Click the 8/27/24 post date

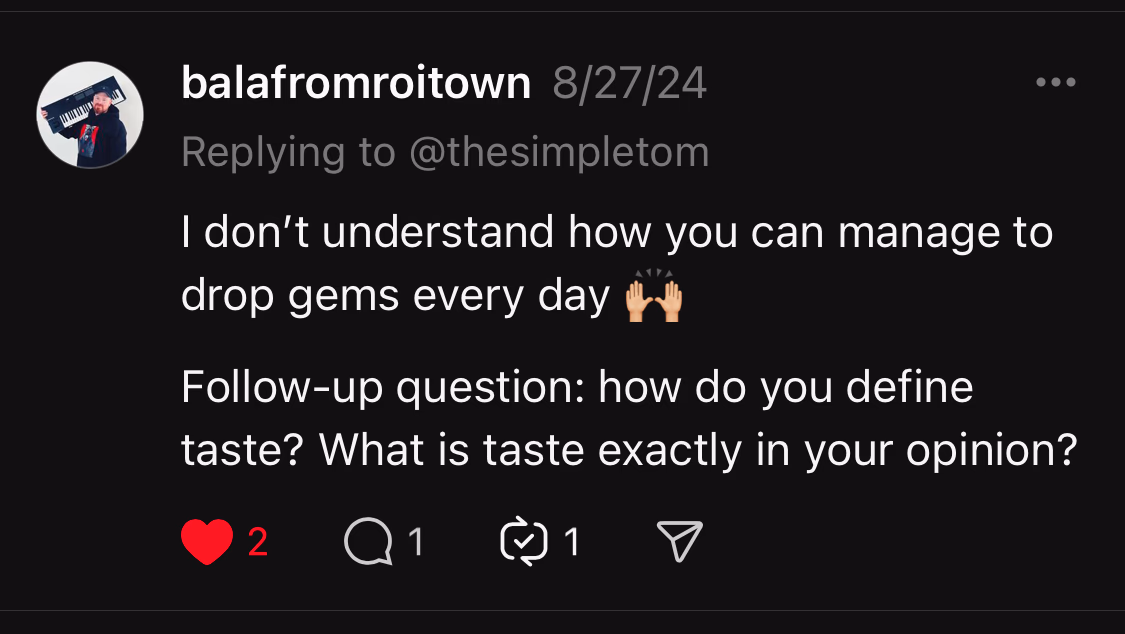click(629, 84)
